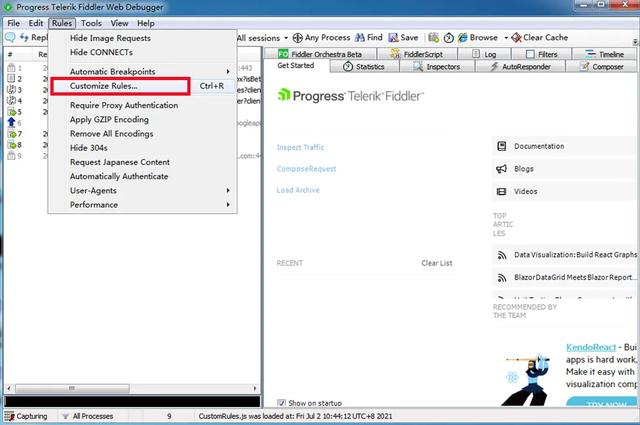The image size is (640, 425).
Task: Click the black QuickExec command box
Action: 132,401
